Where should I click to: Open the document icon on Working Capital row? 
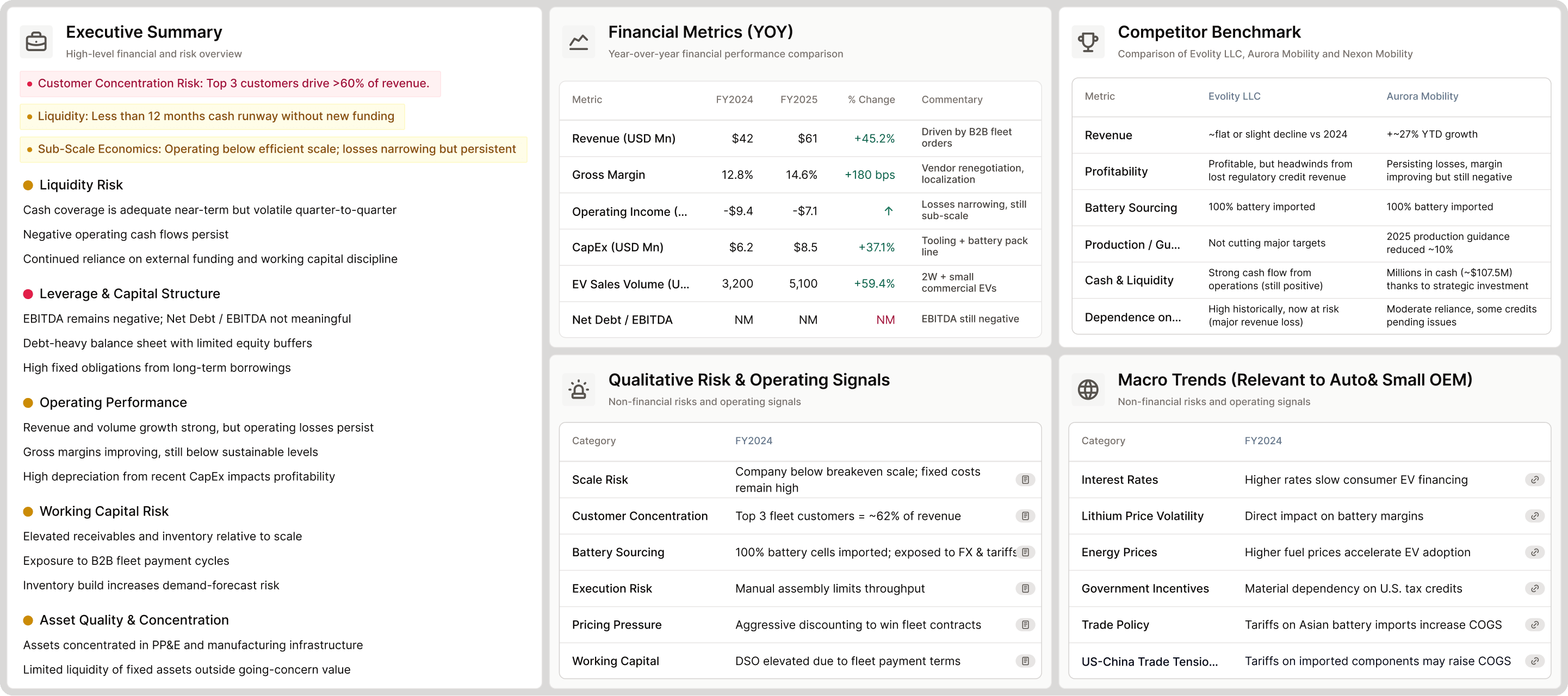tap(1025, 661)
